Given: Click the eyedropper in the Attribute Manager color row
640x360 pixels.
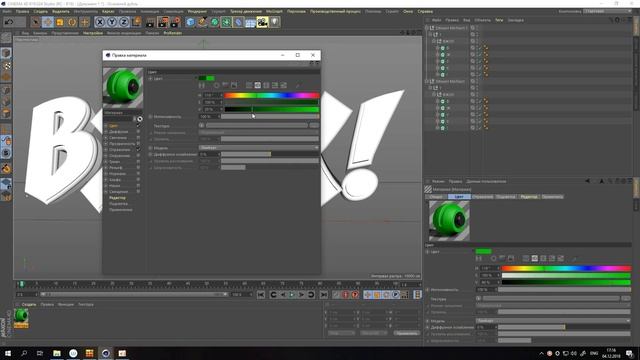Looking at the screenshot, I should click(574, 259).
